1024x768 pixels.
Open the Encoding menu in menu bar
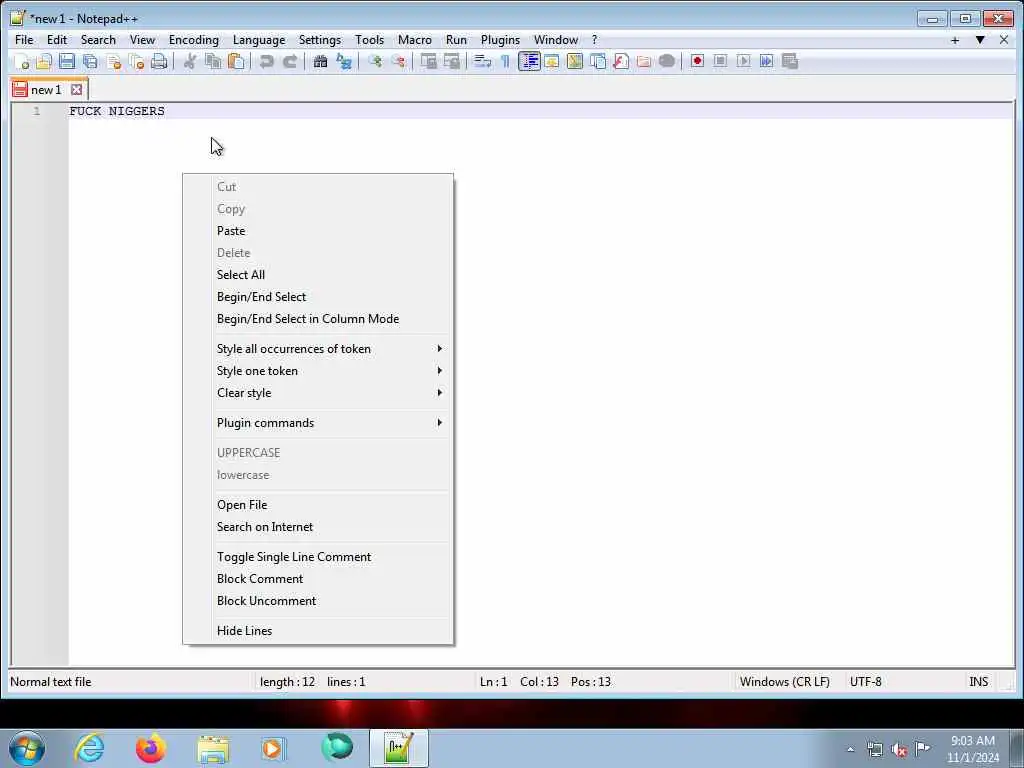[193, 40]
